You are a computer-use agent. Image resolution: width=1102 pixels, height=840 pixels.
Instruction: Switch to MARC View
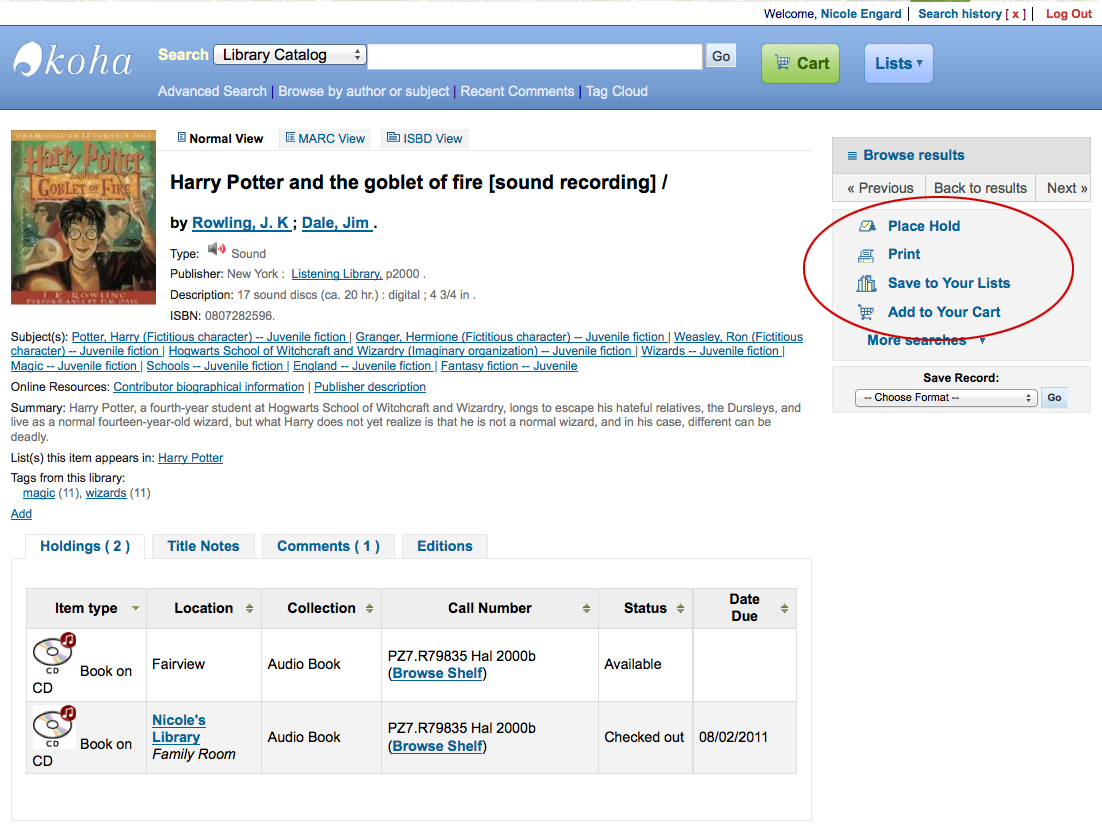click(325, 138)
